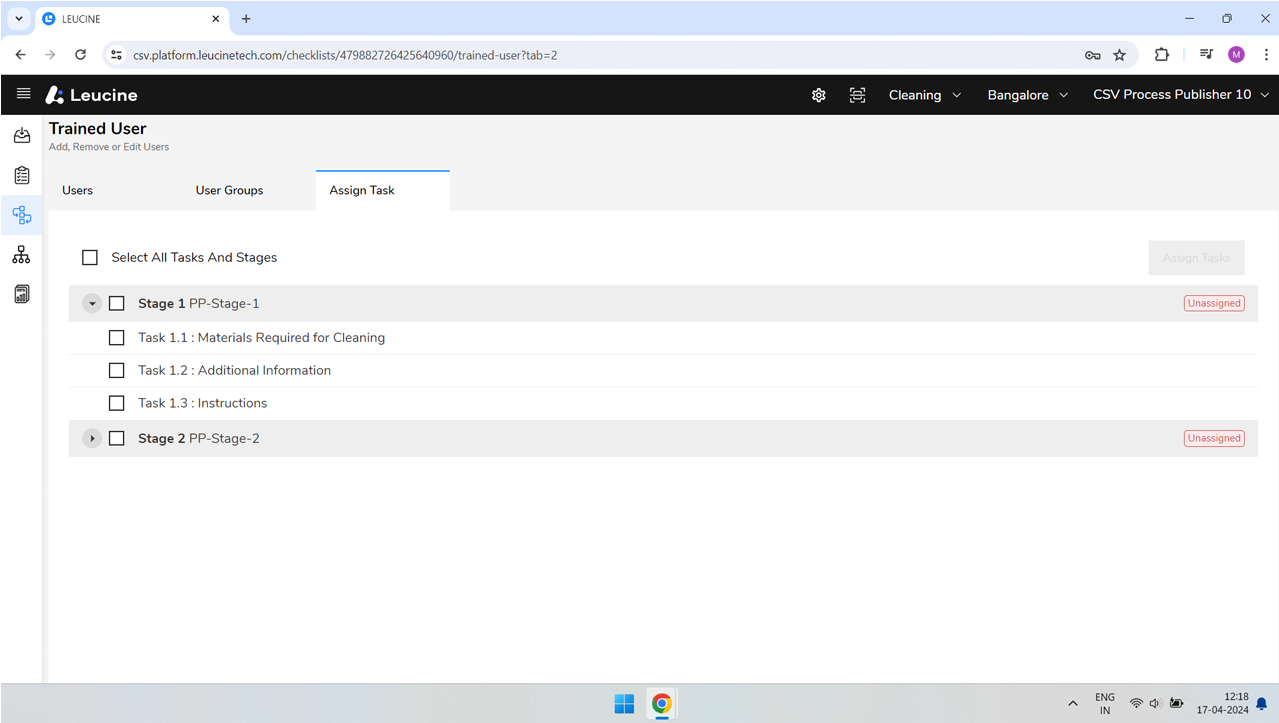Open the Wi-Fi network tray icon

click(x=1136, y=704)
